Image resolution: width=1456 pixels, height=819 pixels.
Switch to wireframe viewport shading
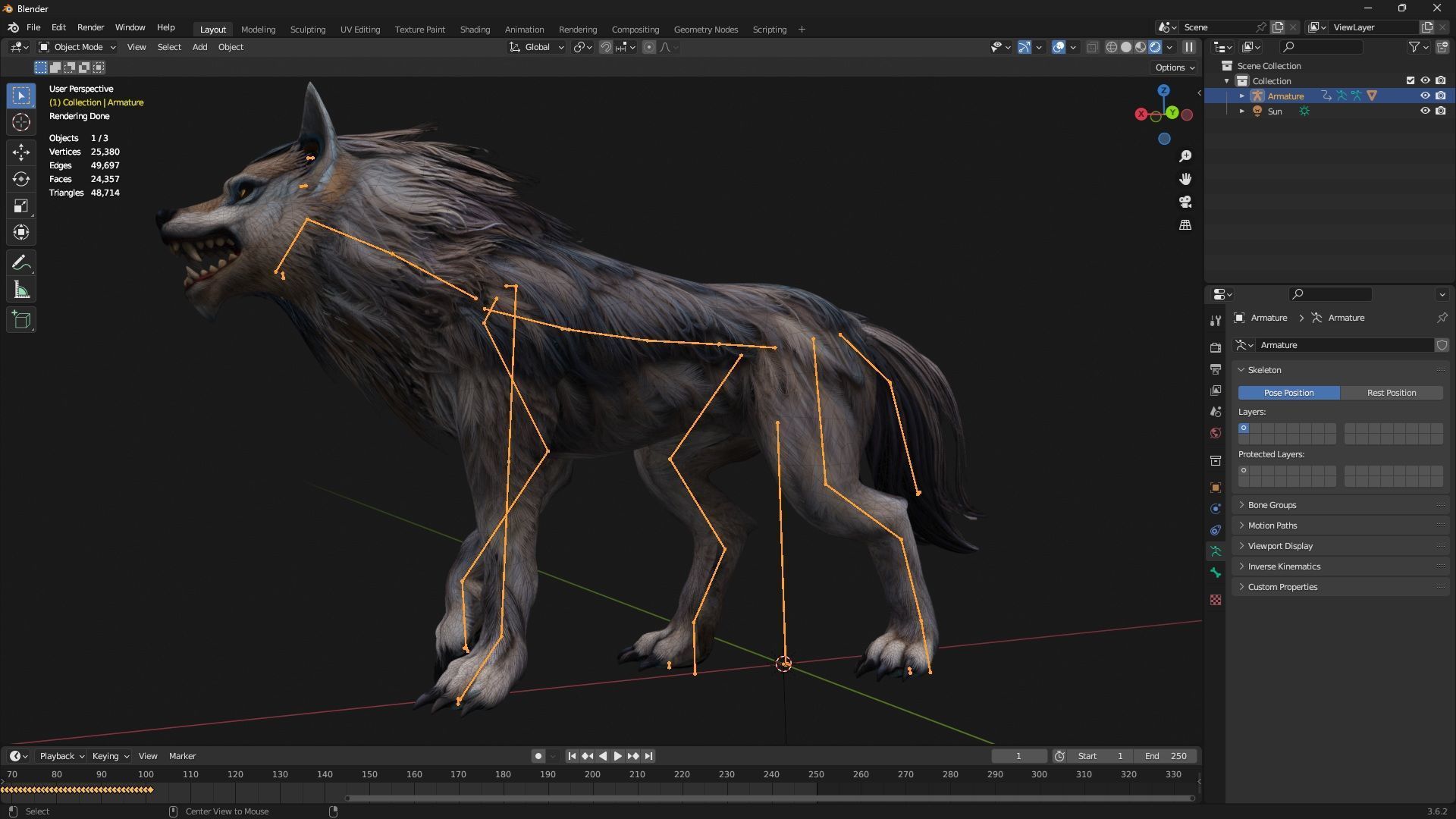(1112, 47)
